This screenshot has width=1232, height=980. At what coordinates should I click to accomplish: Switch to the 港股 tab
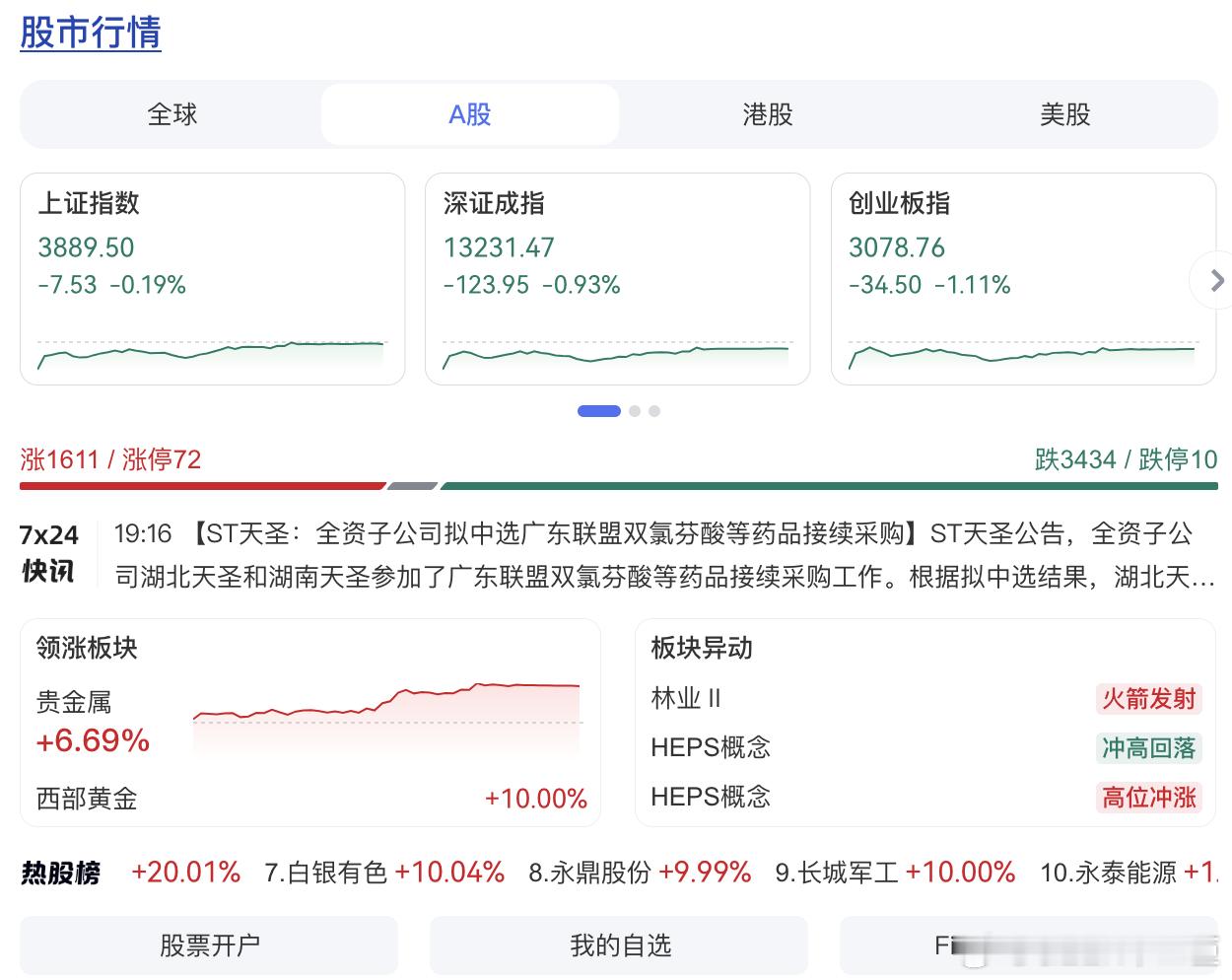pos(767,114)
